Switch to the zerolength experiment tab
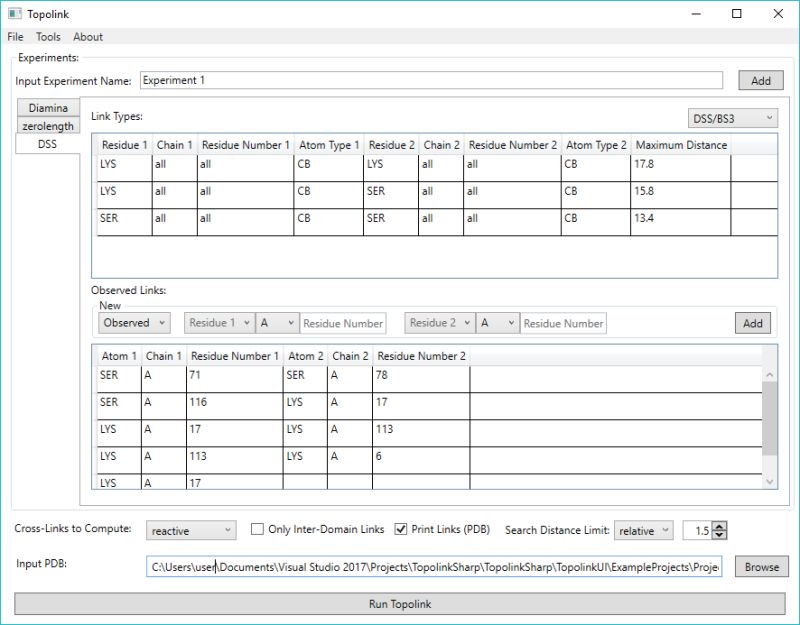 48,126
